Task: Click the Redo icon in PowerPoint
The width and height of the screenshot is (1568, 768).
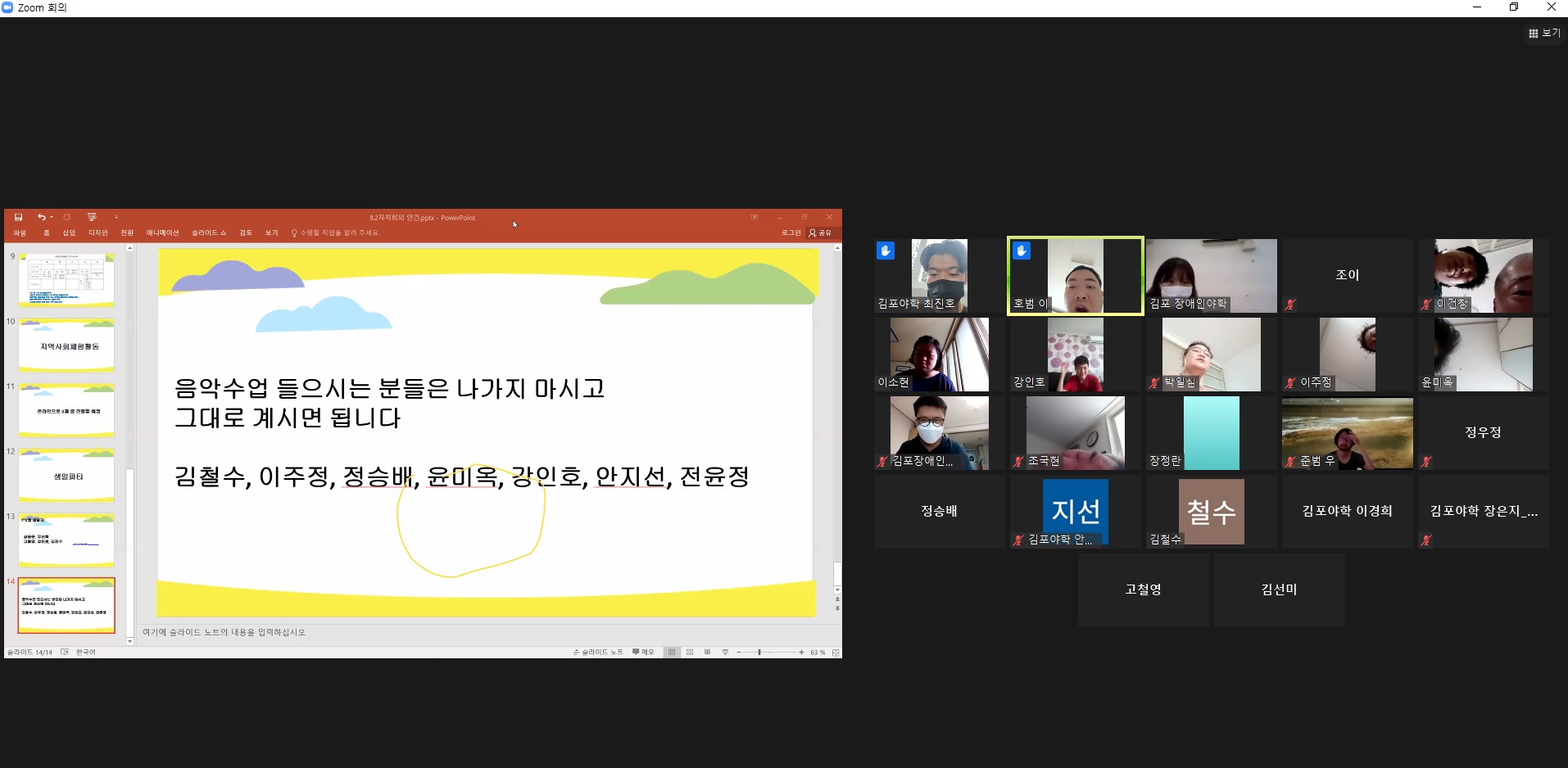Action: pos(67,218)
